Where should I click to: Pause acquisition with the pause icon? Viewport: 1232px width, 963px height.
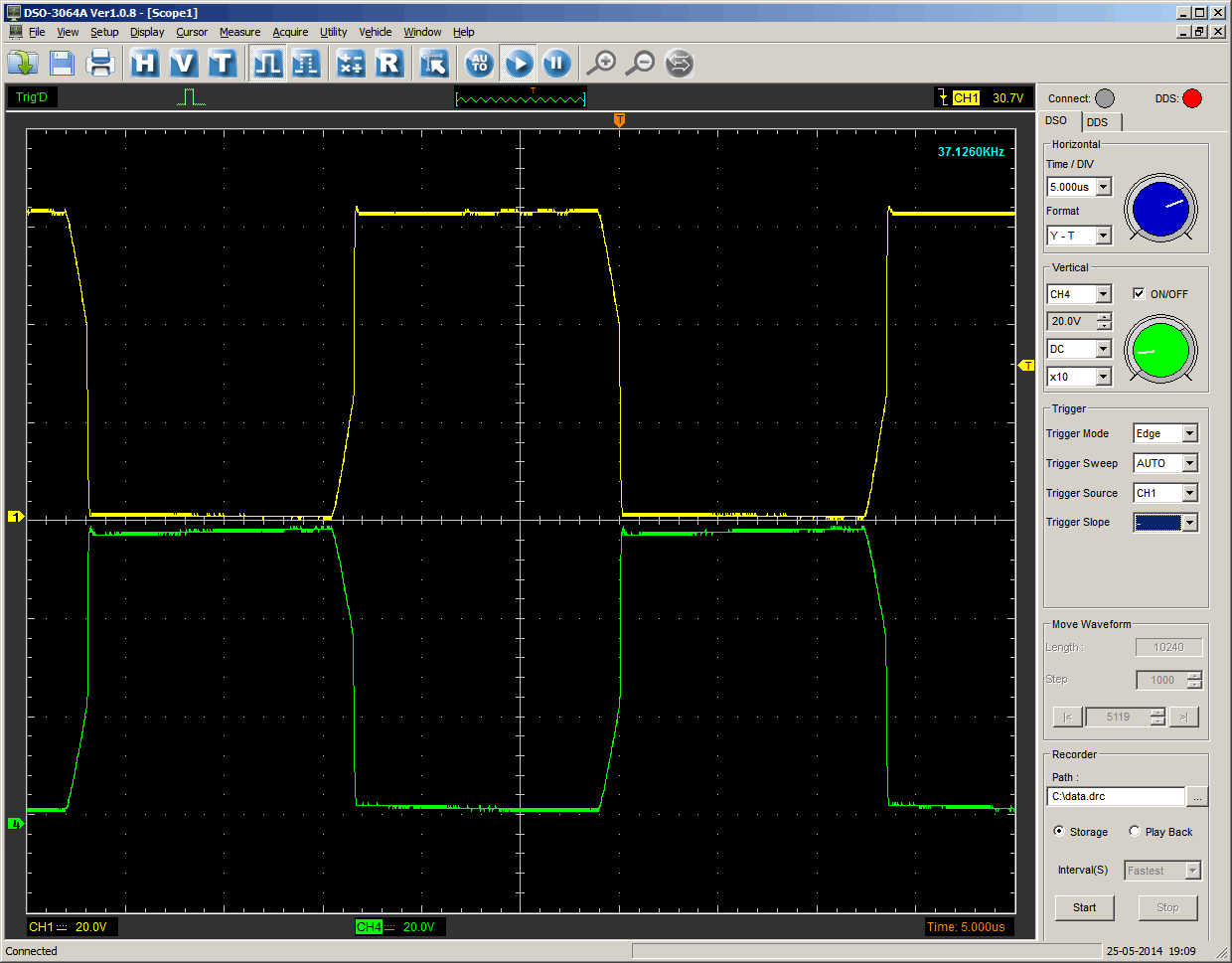pos(556,64)
